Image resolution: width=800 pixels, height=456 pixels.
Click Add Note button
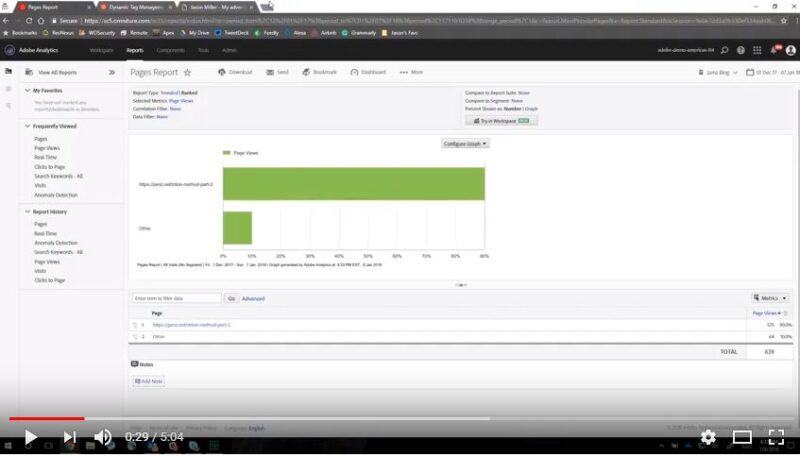[148, 381]
